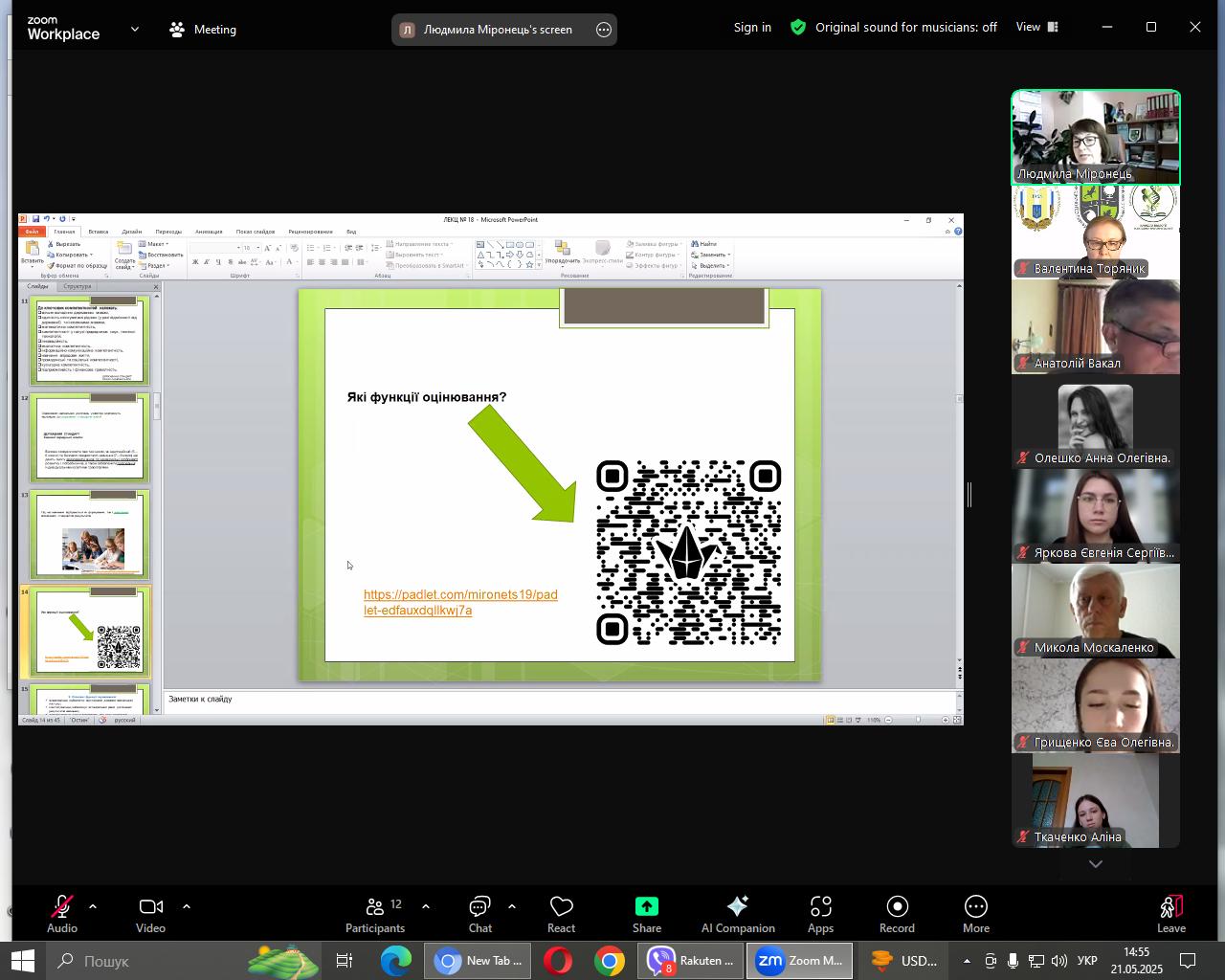Click the Meeting button at top
Screen dimensions: 1225x980
click(x=203, y=30)
